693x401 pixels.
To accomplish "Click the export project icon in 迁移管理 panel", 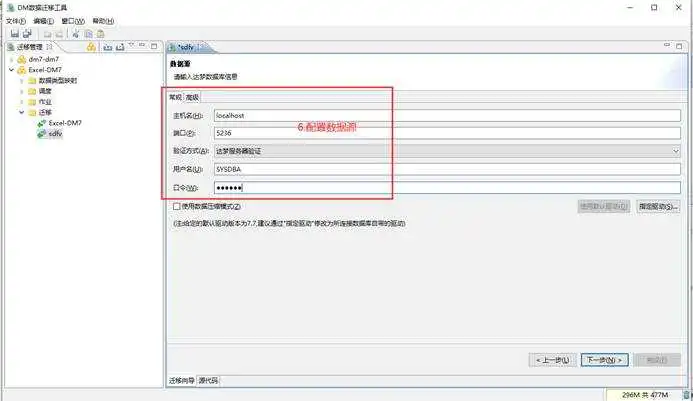I will 120,46.
